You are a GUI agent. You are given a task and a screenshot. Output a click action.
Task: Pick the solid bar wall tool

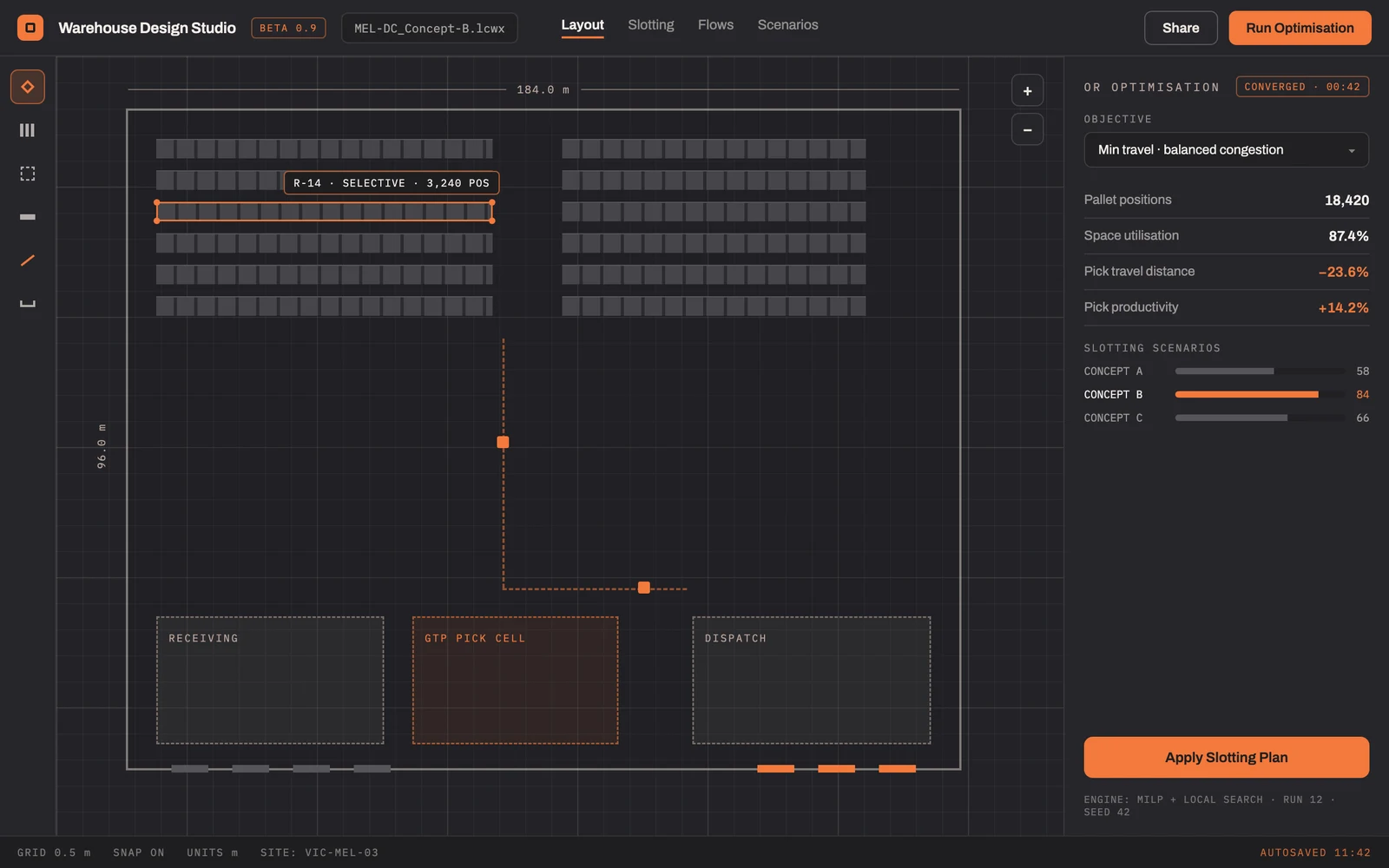click(28, 217)
